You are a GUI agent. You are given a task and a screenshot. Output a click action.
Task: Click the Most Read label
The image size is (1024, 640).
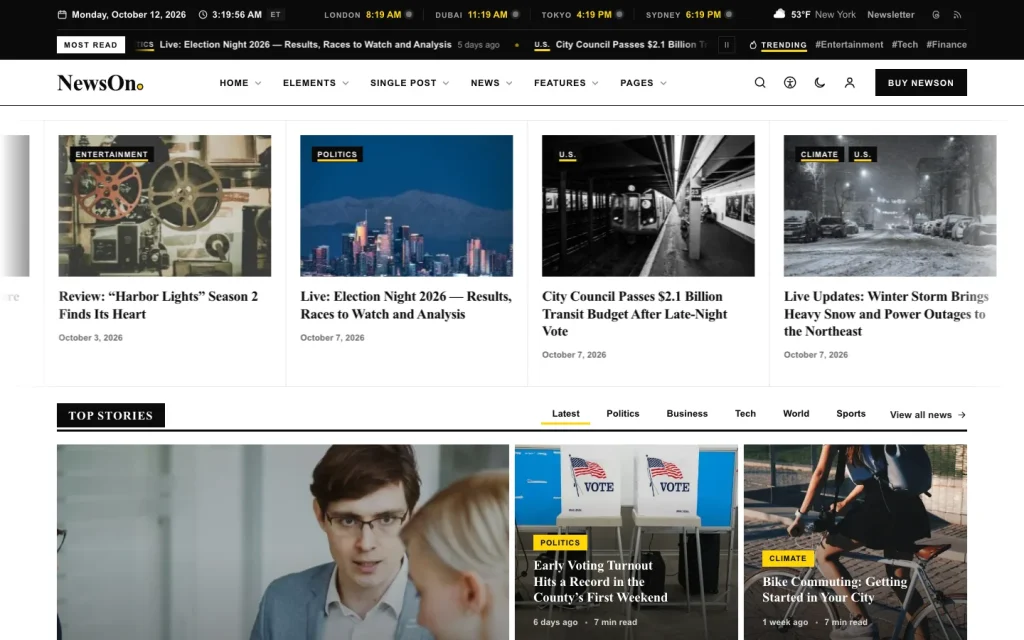tap(91, 44)
